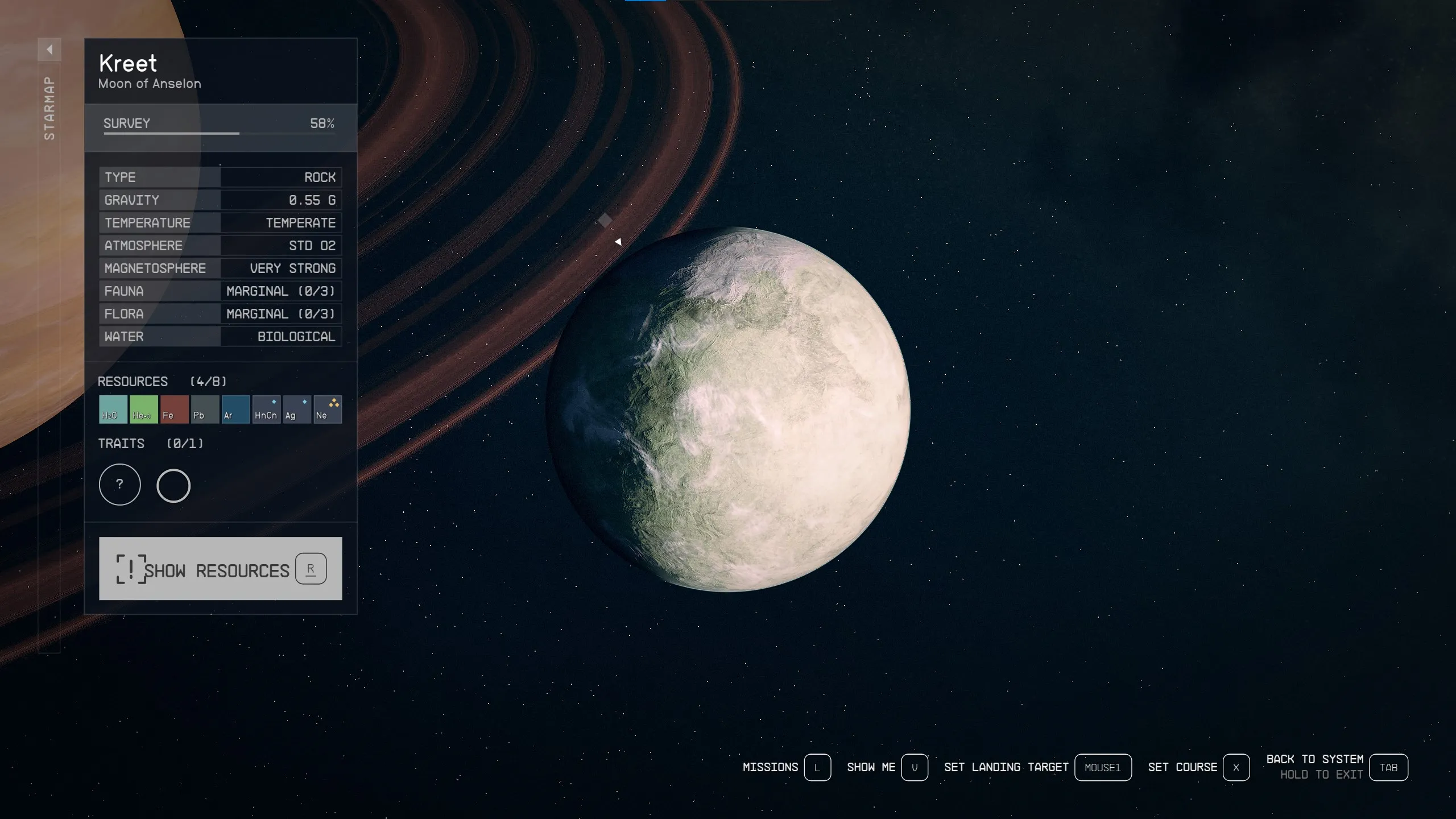Click the RESOURCES (4/8) heading

162,382
